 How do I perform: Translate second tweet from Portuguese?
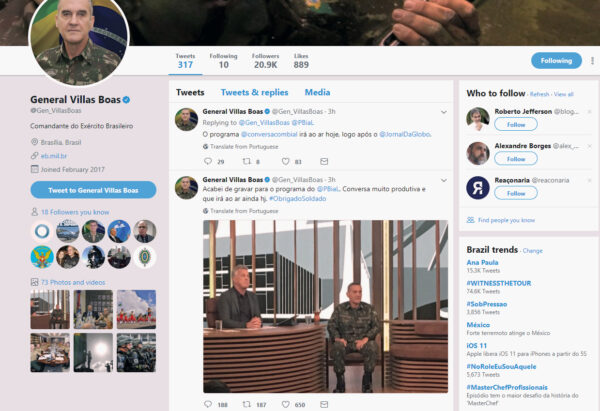point(244,211)
